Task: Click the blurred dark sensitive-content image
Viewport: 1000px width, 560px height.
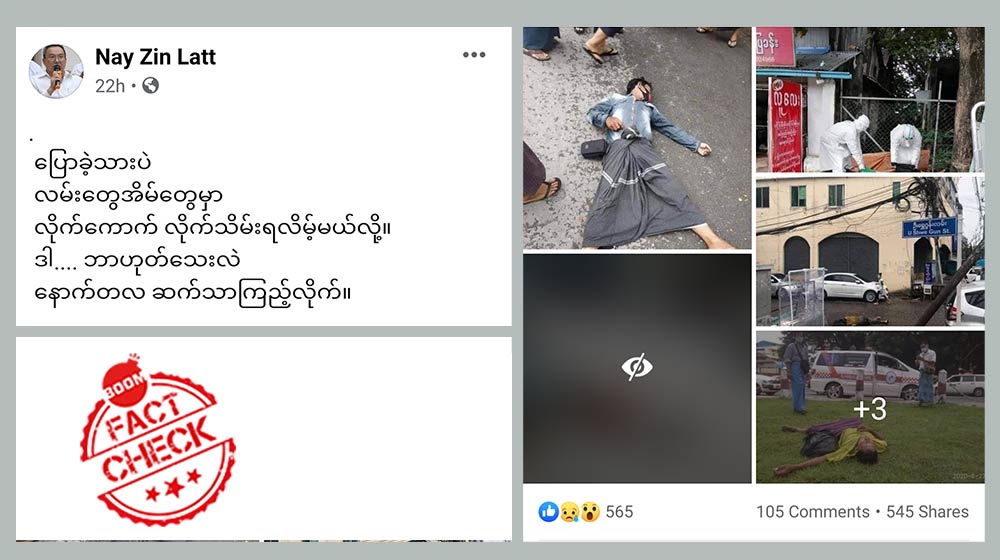Action: (637, 368)
